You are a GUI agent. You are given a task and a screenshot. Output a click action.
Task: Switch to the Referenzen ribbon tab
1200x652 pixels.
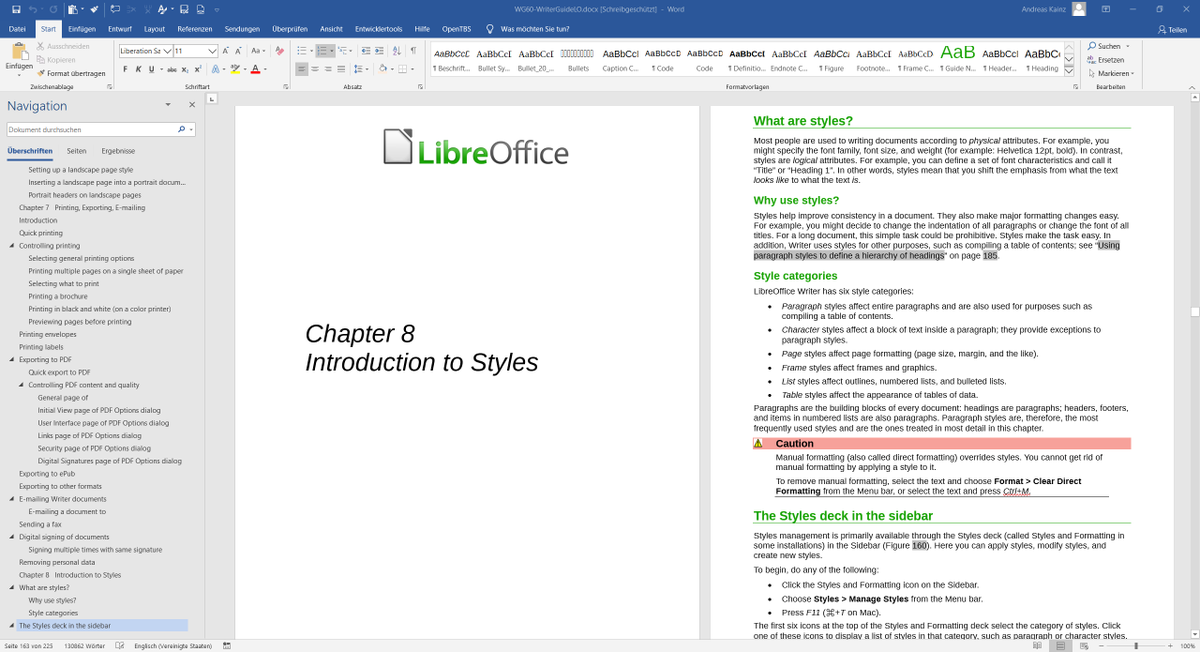(195, 29)
